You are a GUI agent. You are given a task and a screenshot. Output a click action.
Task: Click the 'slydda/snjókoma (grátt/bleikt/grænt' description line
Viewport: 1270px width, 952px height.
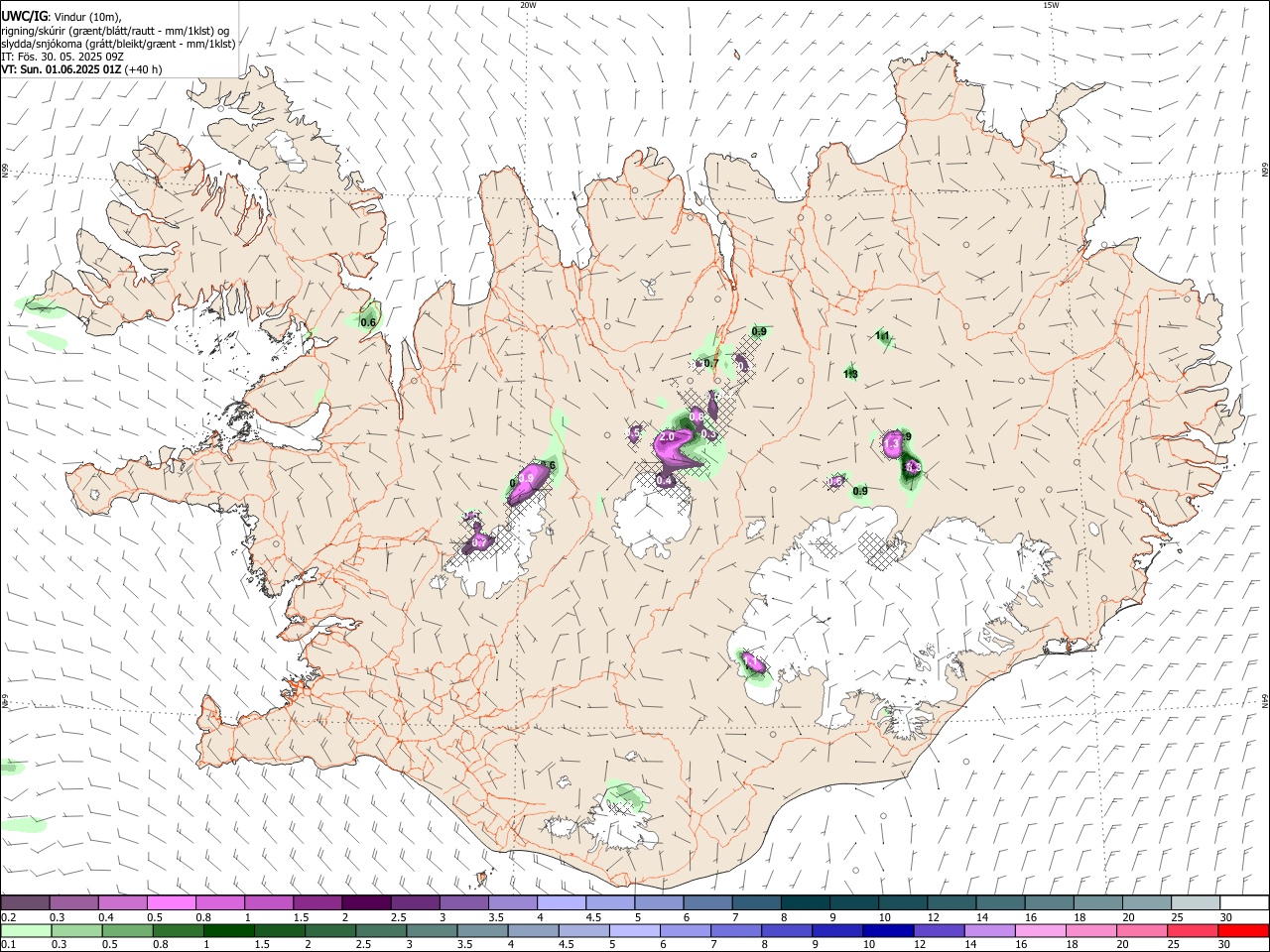click(118, 44)
